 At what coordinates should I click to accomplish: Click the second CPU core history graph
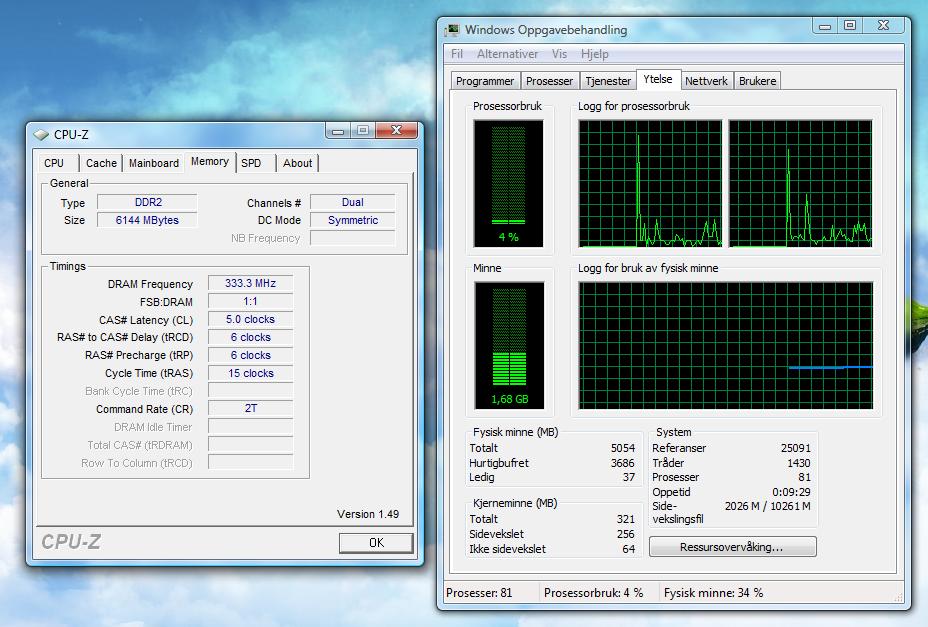(800, 184)
